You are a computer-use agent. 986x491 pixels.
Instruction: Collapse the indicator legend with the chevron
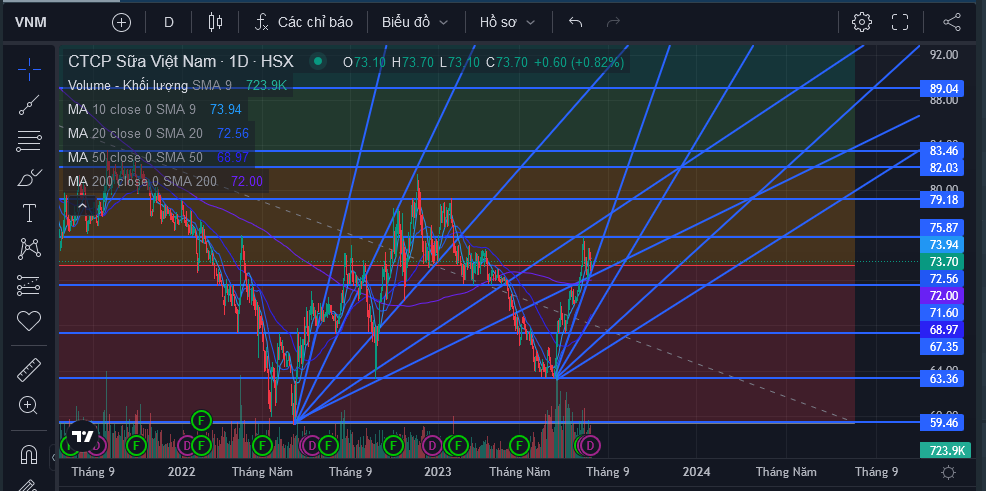(x=82, y=206)
